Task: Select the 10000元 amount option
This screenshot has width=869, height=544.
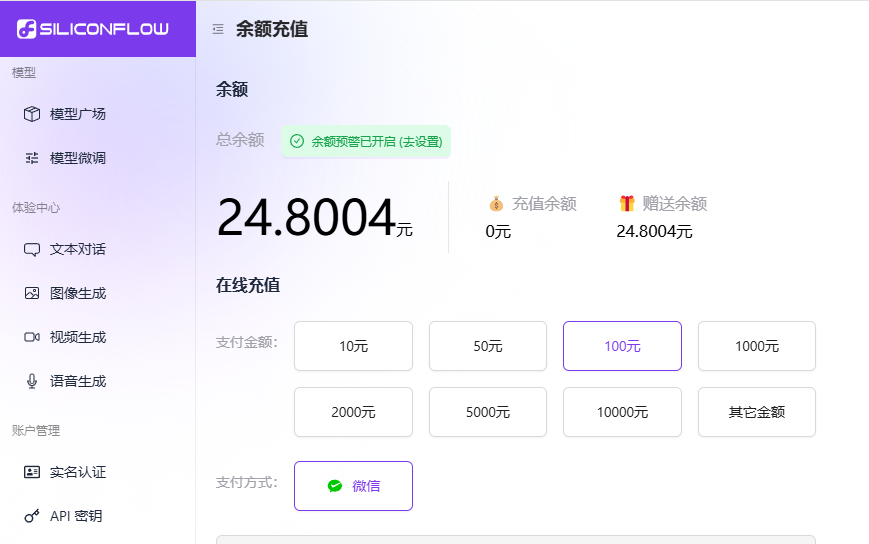Action: 622,412
